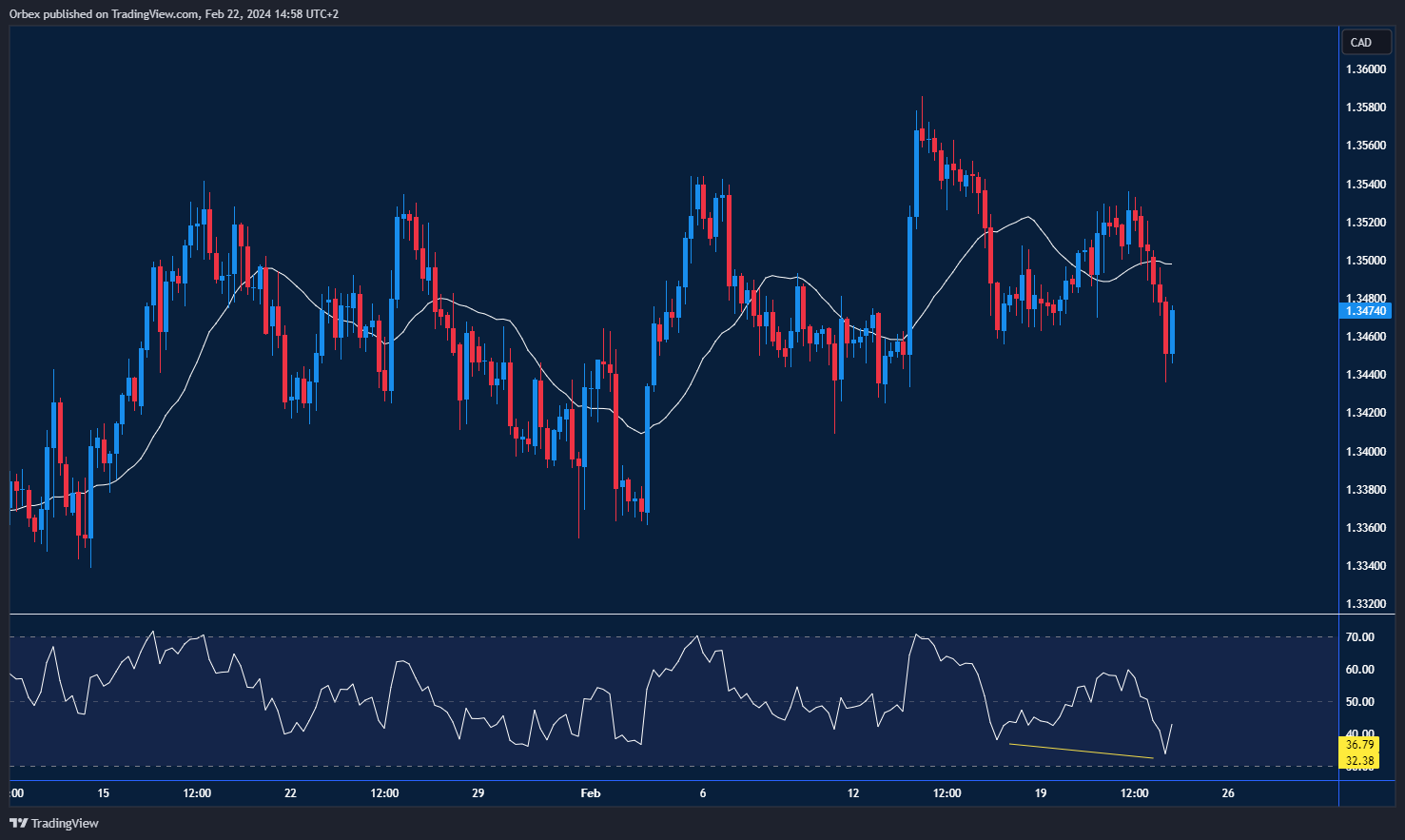This screenshot has height=840, width=1405.
Task: Select the Feb label on time axis
Action: (x=591, y=793)
